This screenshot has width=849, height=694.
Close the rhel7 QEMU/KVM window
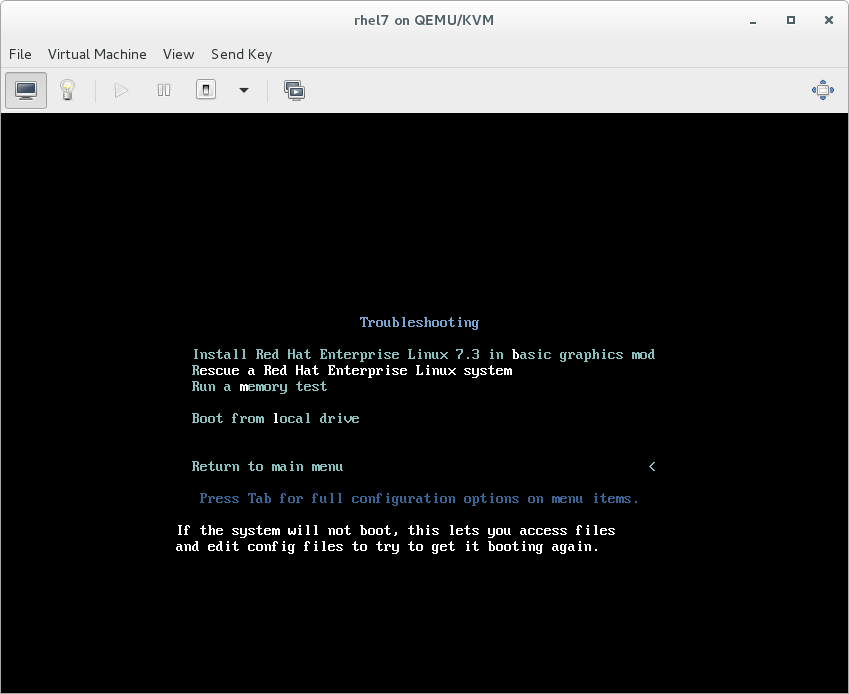[x=828, y=20]
